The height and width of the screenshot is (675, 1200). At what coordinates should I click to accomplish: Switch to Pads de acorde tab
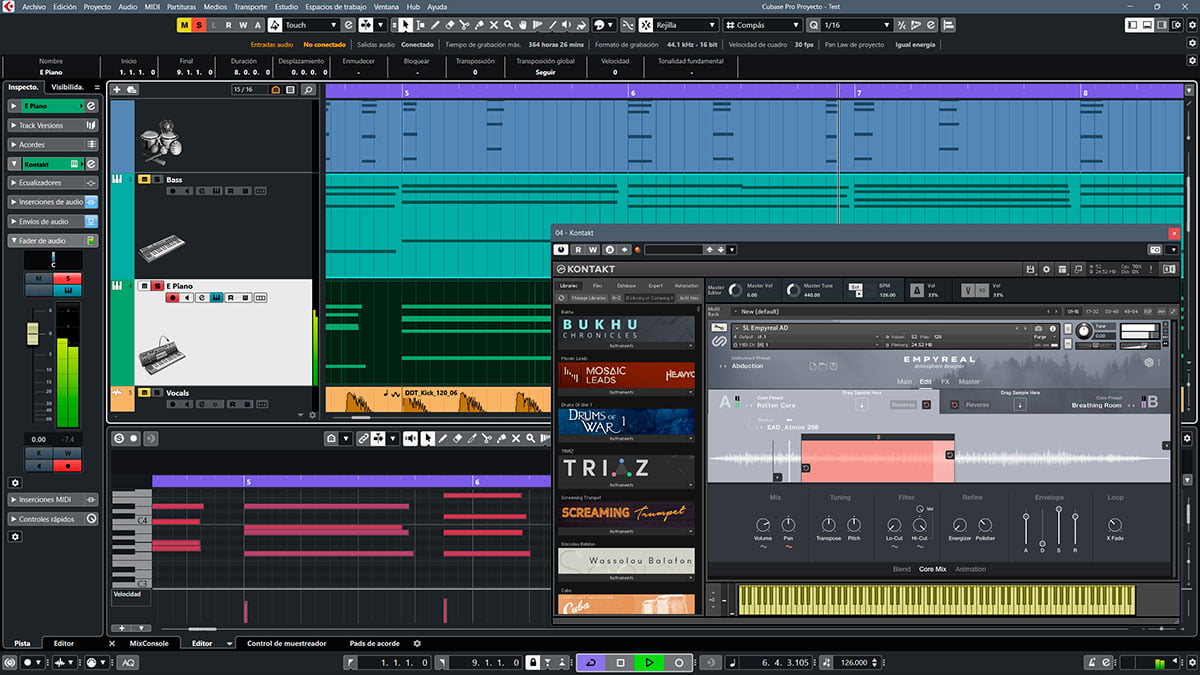tap(375, 643)
